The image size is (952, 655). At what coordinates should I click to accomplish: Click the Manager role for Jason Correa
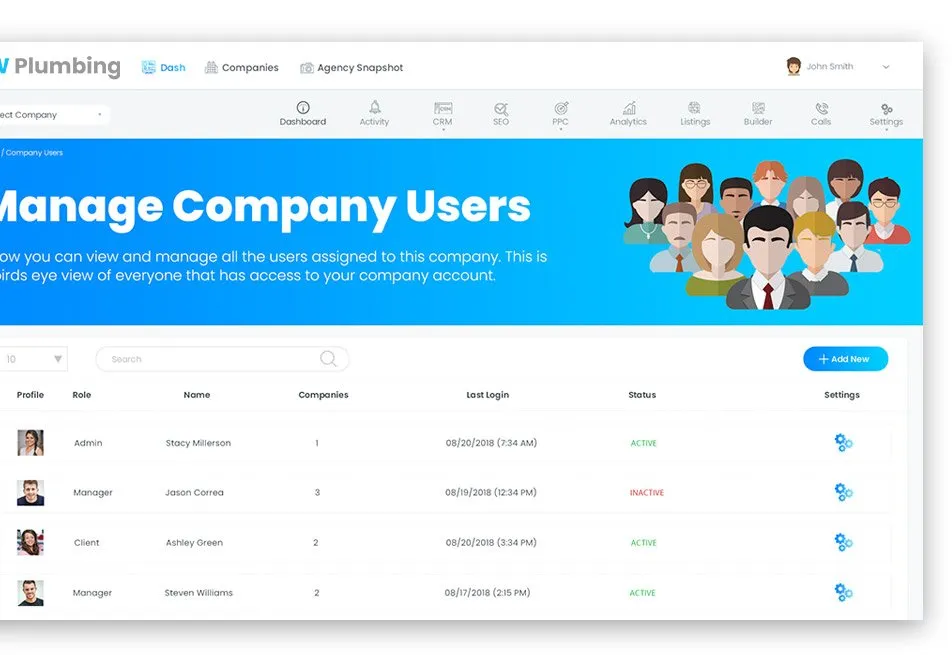tap(93, 493)
